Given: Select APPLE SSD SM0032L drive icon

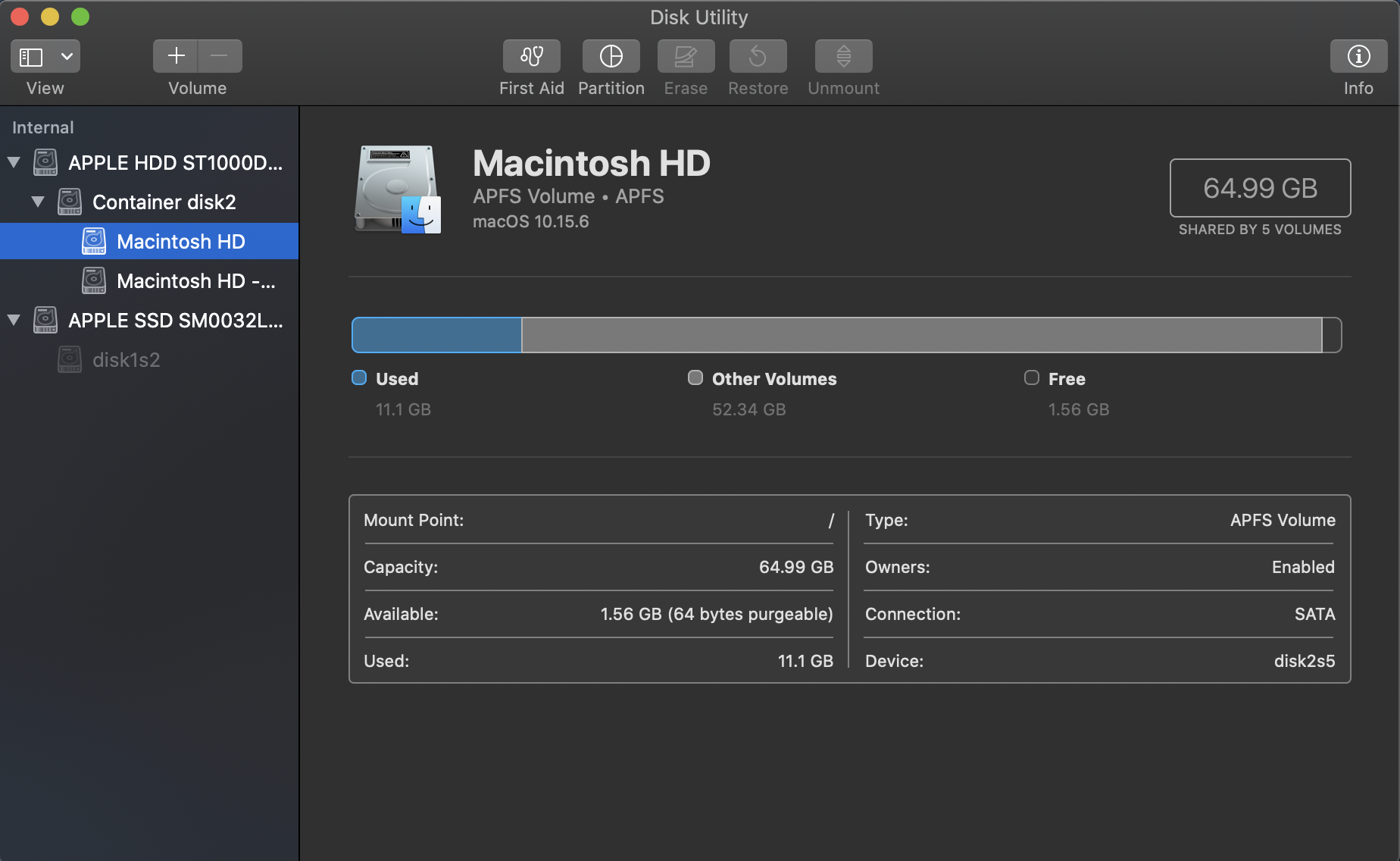Looking at the screenshot, I should [x=45, y=320].
